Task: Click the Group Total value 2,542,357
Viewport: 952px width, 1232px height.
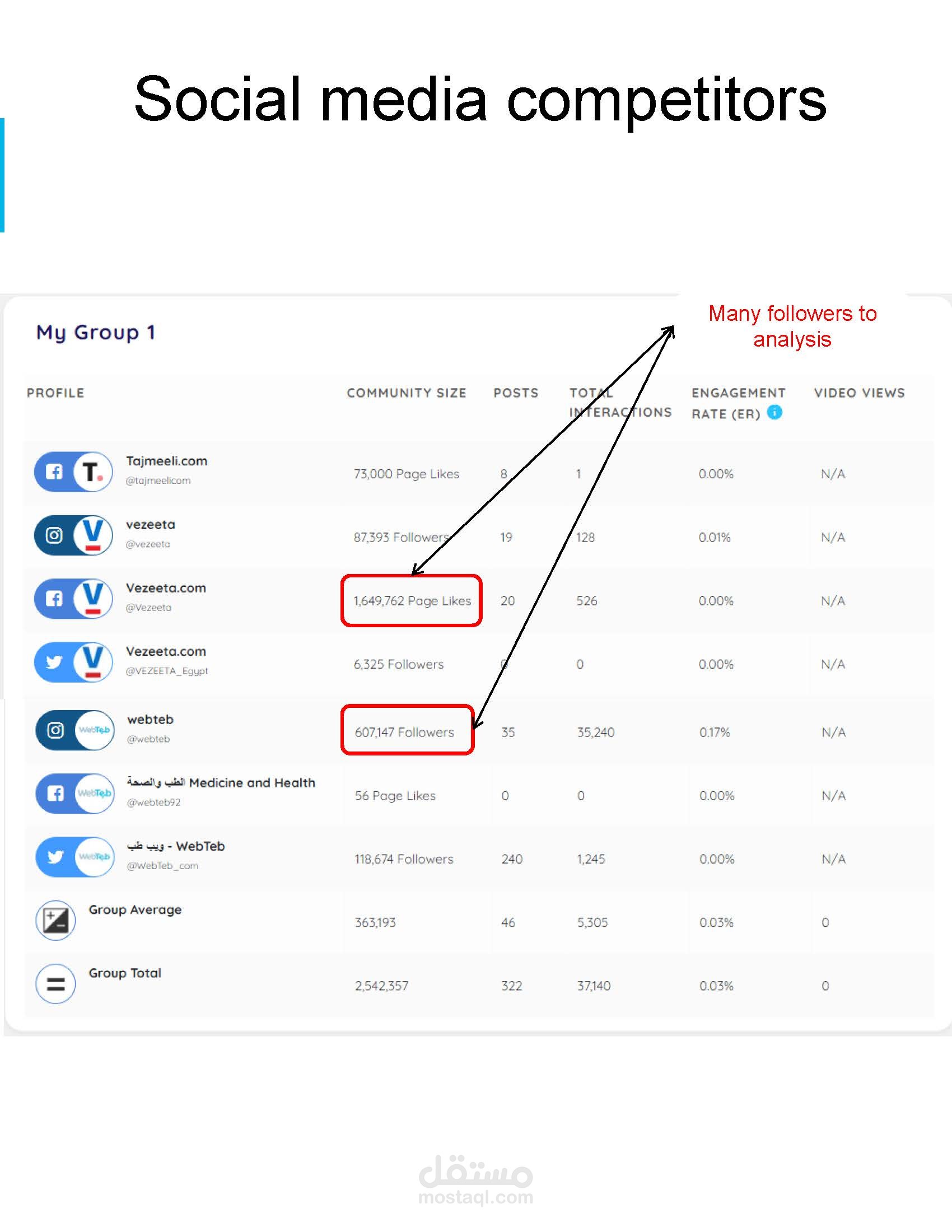Action: (x=381, y=986)
